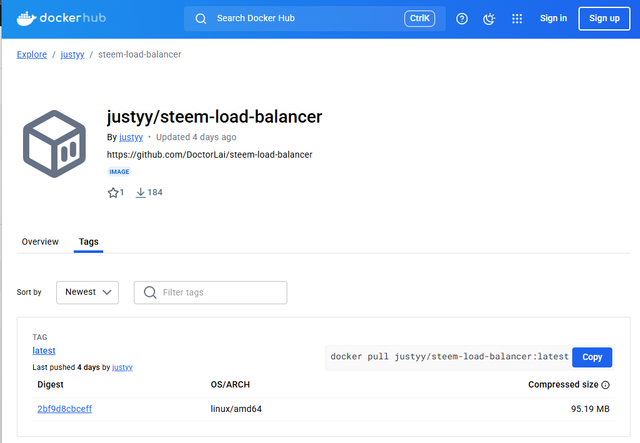Click the search magnifier icon in header
Viewport: 640px width, 443px height.
click(x=200, y=18)
